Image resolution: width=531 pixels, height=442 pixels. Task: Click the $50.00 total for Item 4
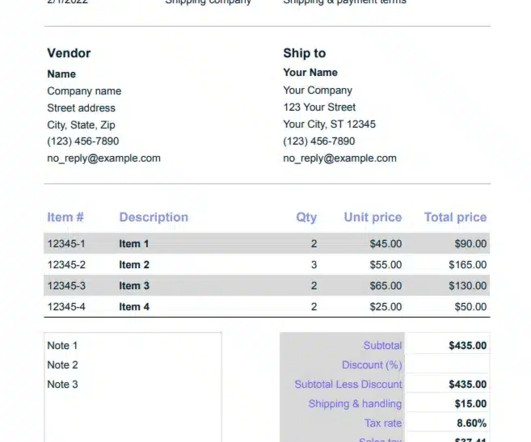[x=470, y=307]
